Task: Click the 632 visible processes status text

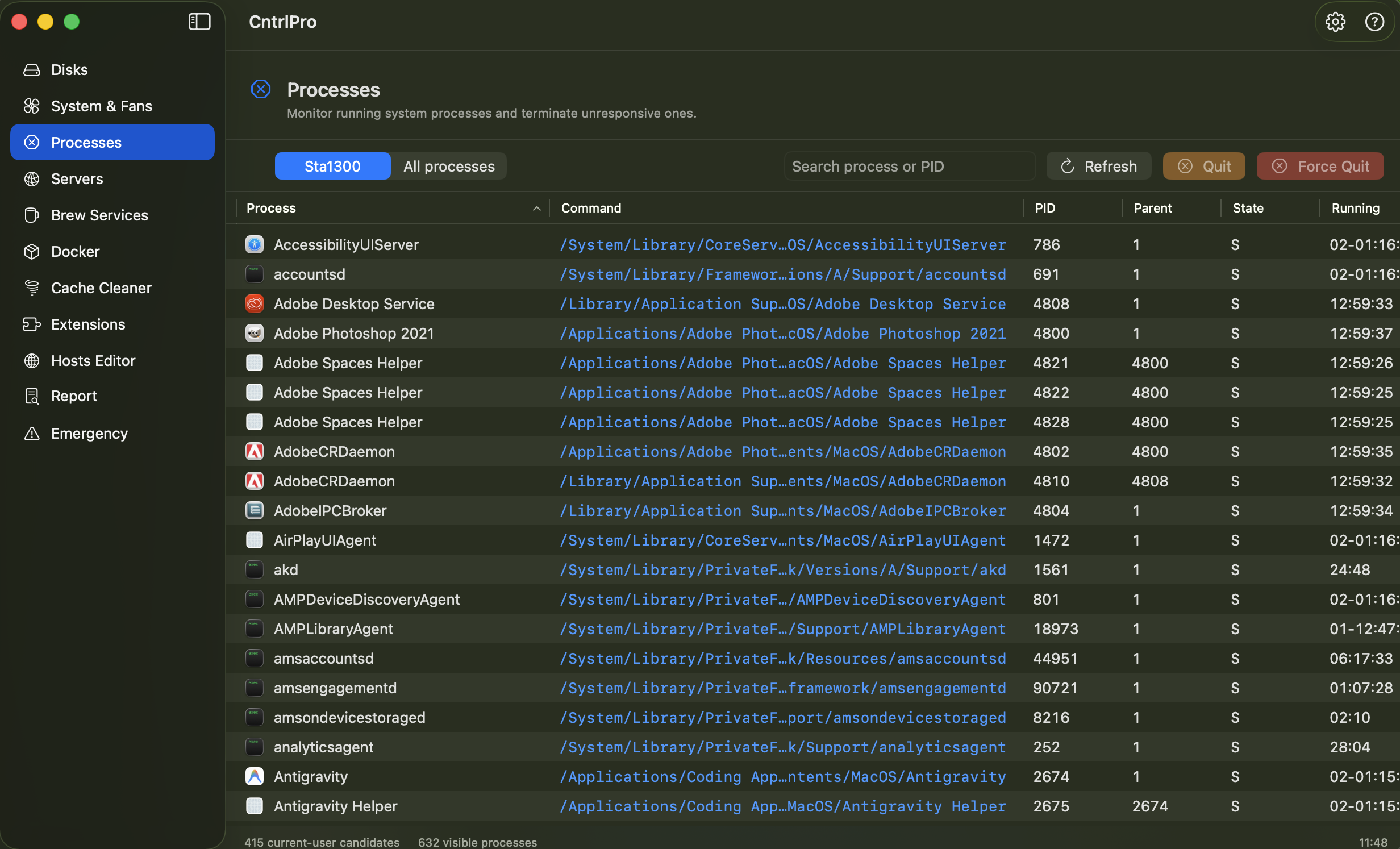Action: (x=477, y=842)
